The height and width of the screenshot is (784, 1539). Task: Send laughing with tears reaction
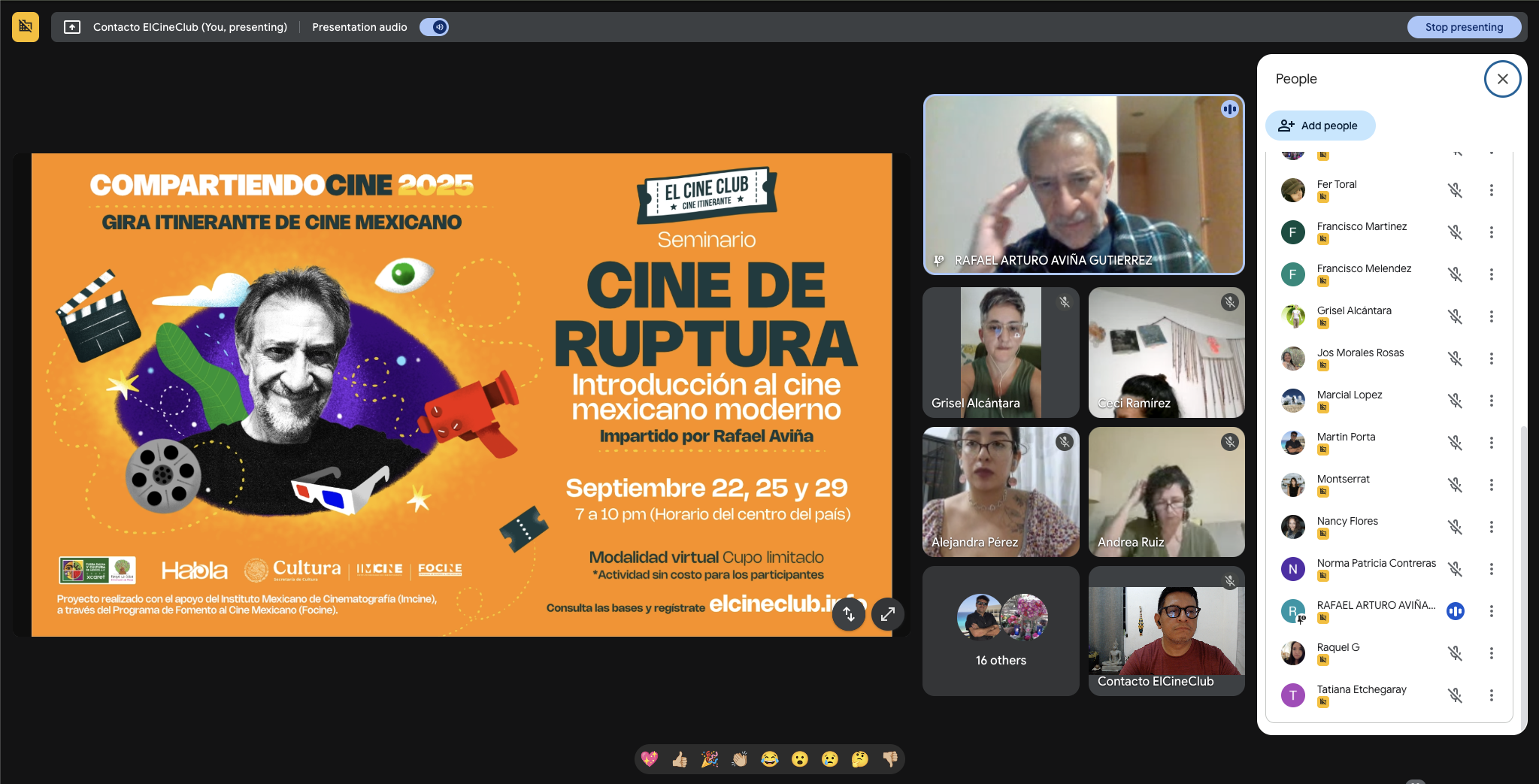770,759
